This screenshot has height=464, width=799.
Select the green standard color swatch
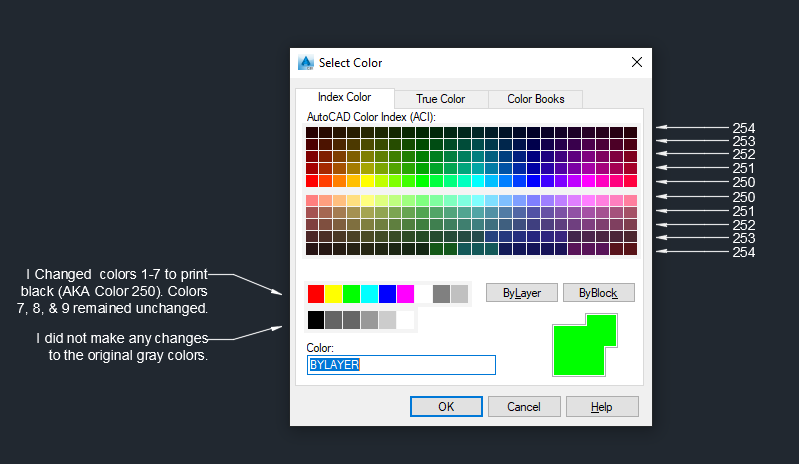coord(352,294)
